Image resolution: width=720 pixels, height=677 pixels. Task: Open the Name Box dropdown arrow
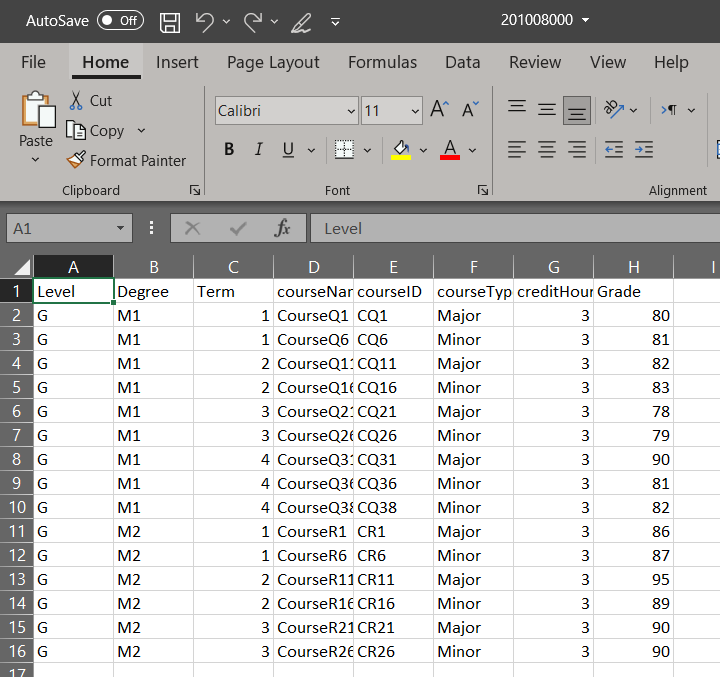(121, 228)
